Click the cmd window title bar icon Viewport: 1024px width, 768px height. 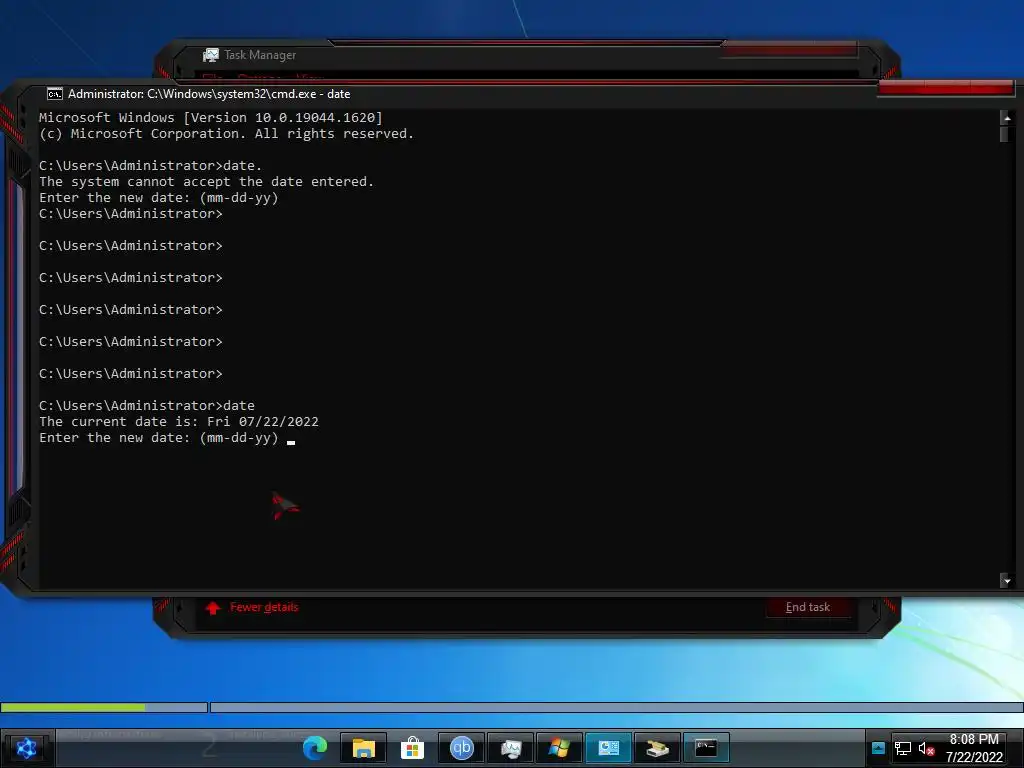pos(55,94)
